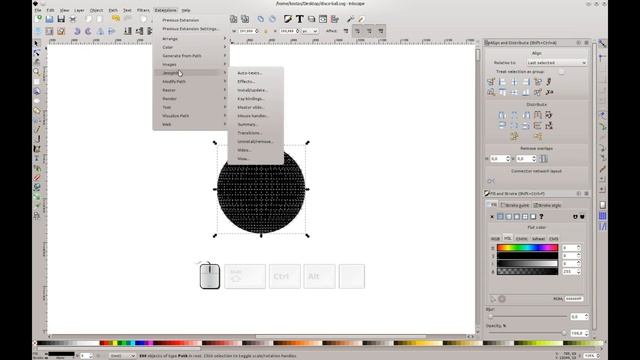This screenshot has height=360, width=640.
Task: Click the Opacity slider
Action: tap(527, 333)
